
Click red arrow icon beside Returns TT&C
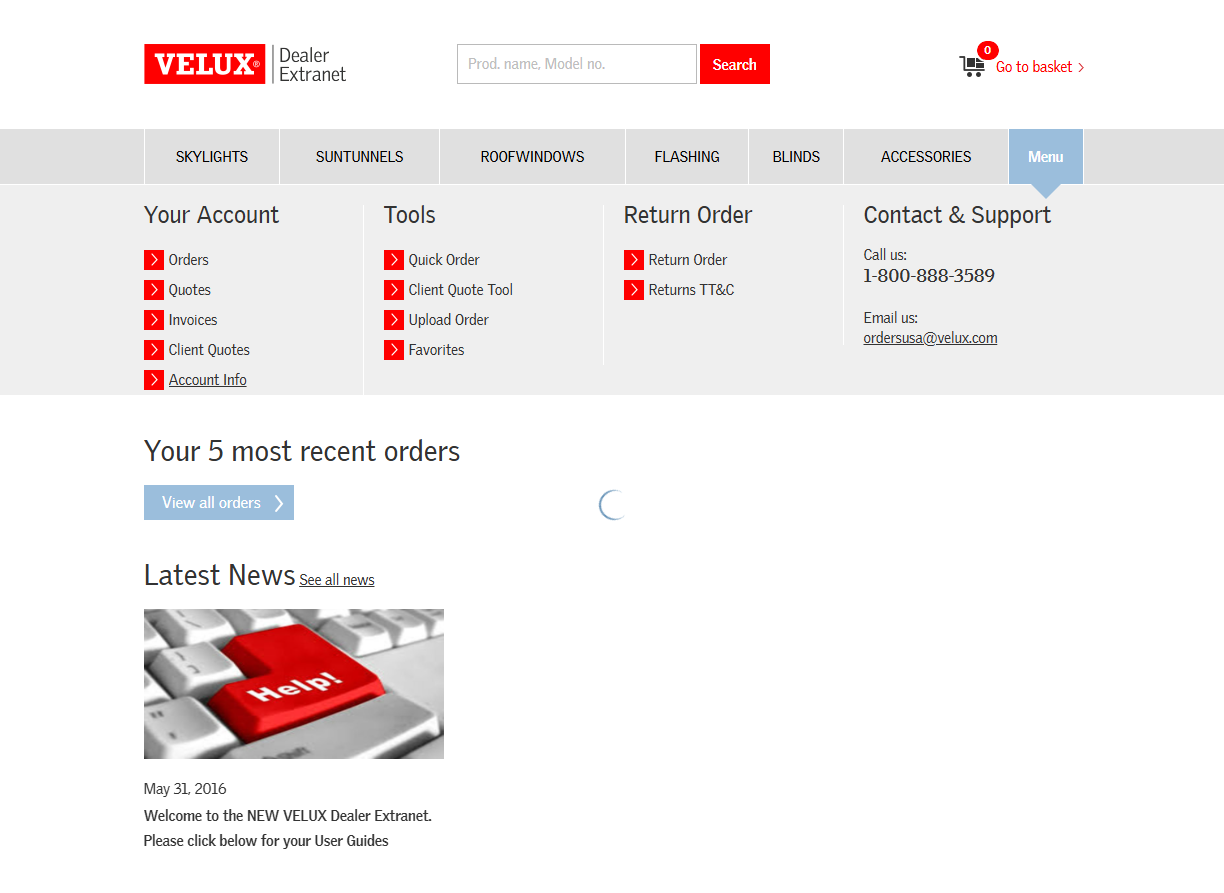click(634, 290)
